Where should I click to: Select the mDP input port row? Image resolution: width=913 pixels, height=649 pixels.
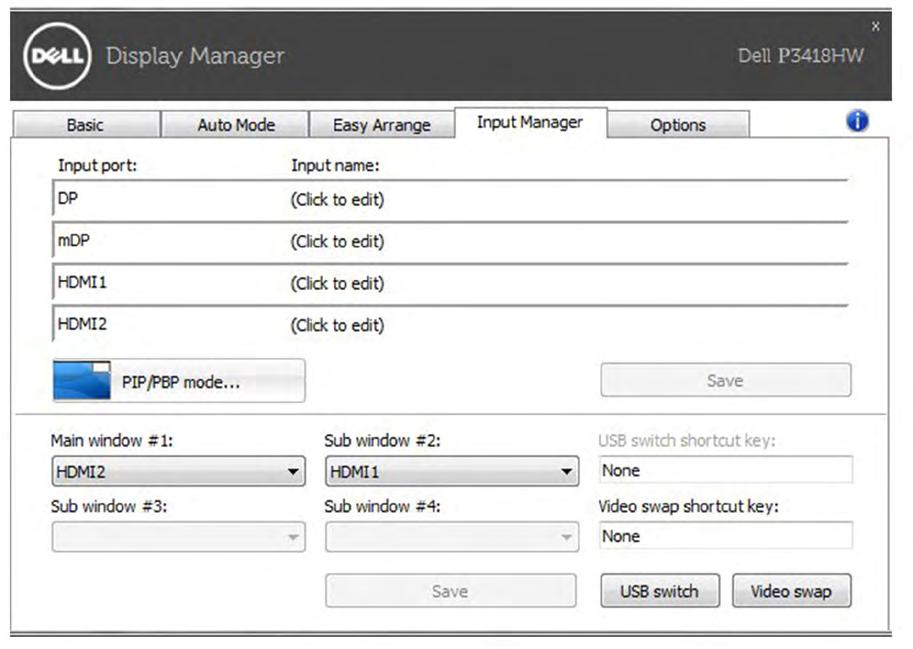pyautogui.click(x=450, y=240)
